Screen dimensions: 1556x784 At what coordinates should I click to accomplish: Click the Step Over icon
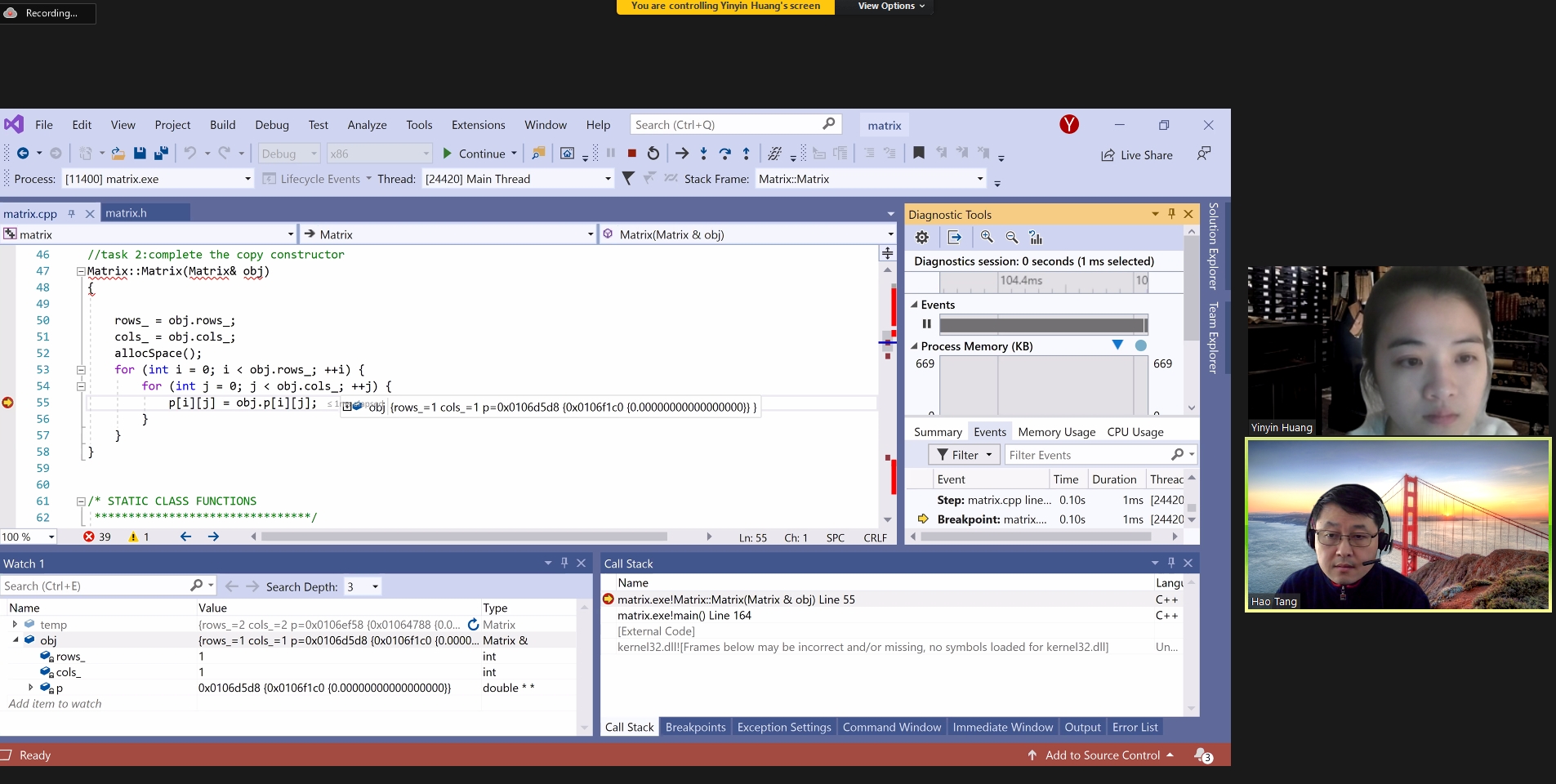(724, 154)
